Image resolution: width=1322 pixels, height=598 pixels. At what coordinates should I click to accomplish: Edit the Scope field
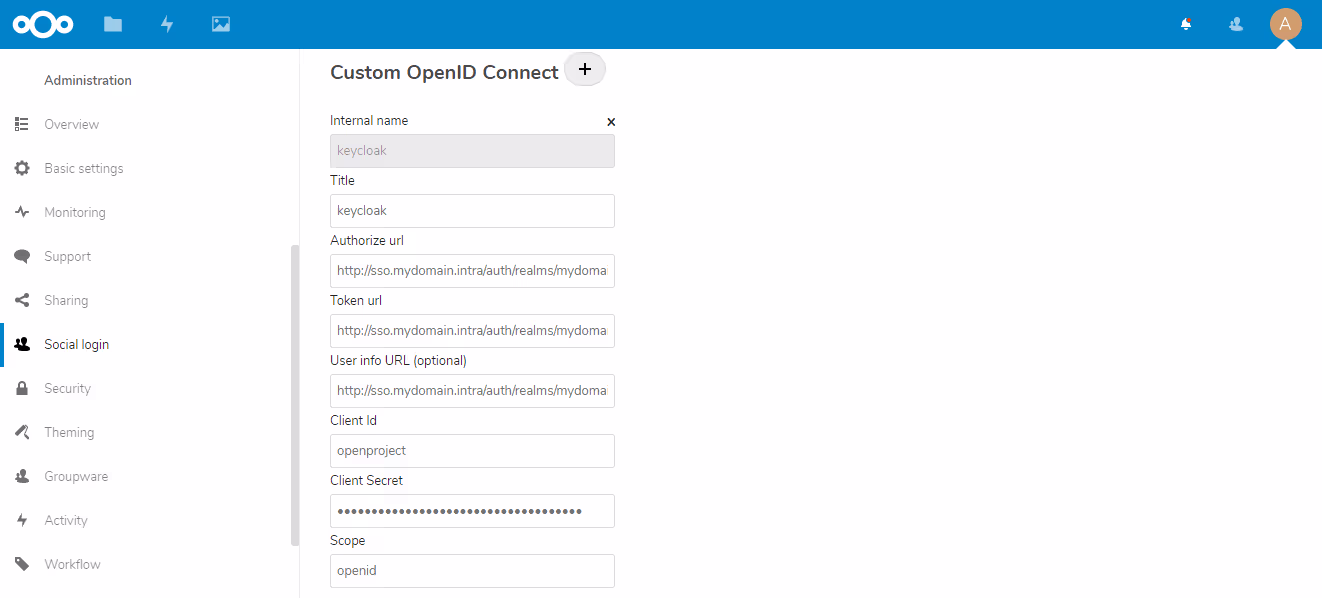click(x=472, y=571)
